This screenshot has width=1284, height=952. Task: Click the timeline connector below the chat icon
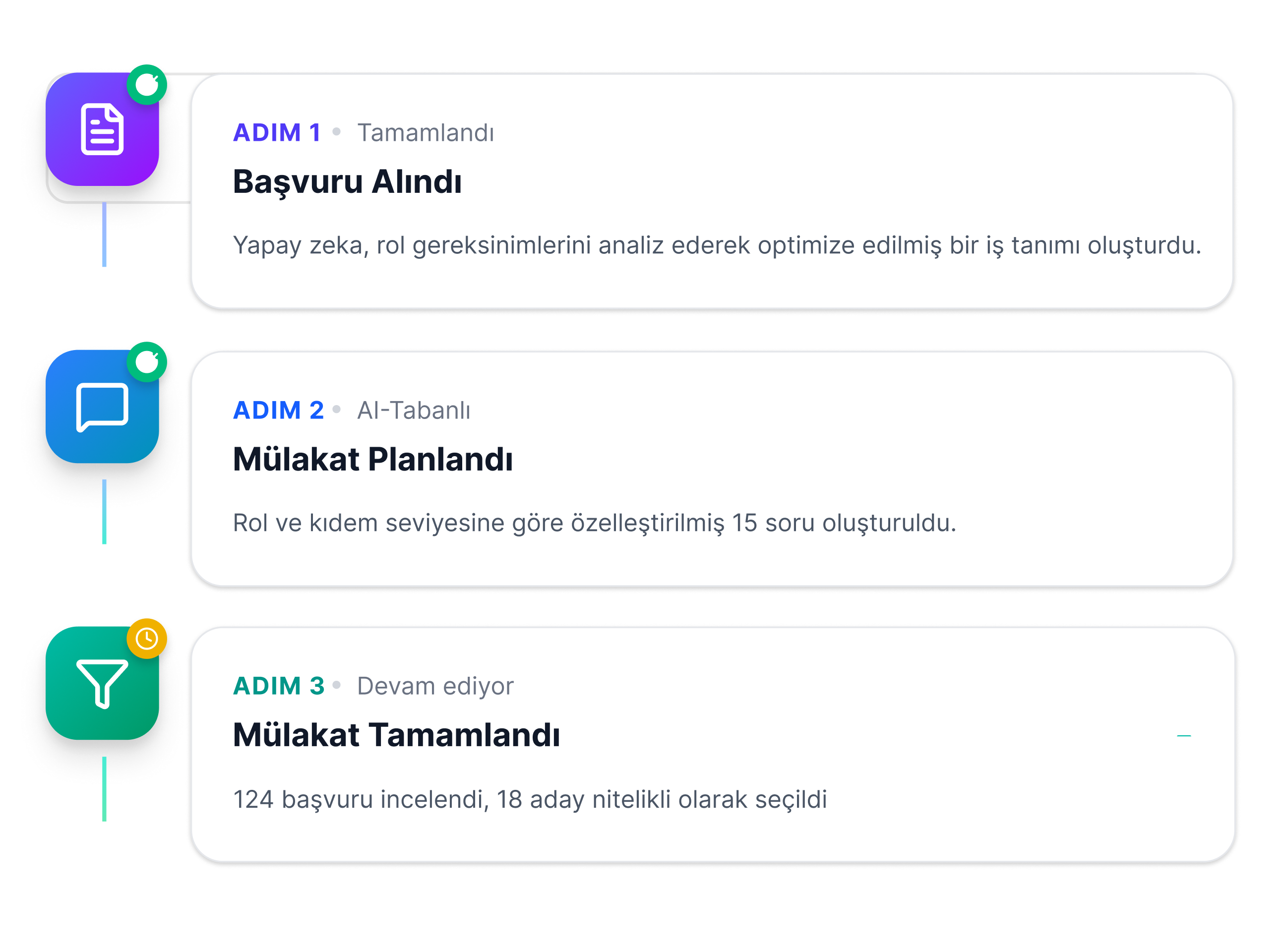(104, 511)
